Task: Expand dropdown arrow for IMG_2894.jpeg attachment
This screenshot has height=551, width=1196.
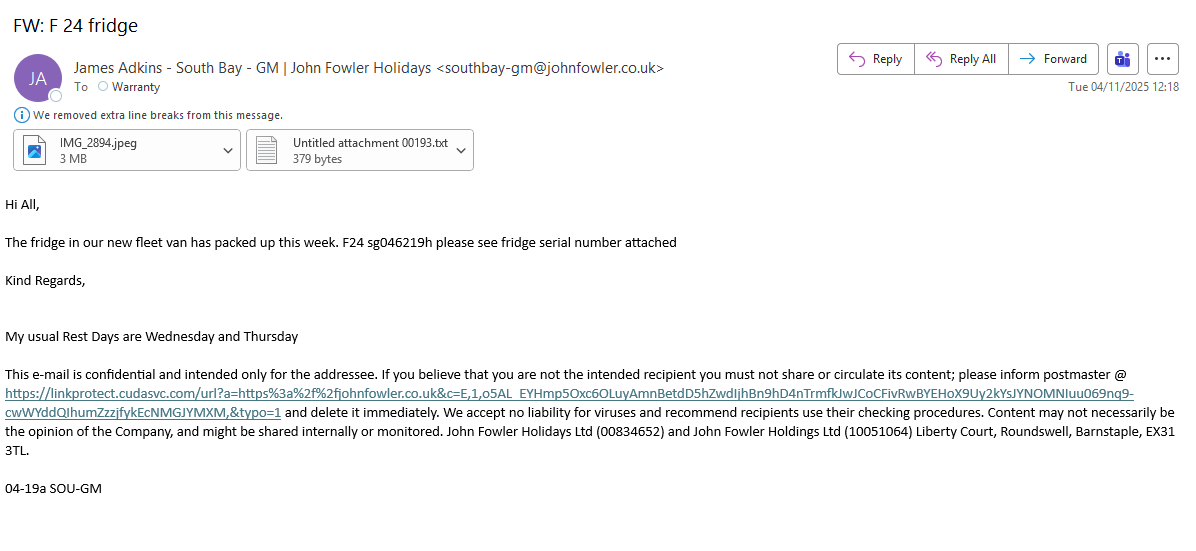Action: [228, 151]
